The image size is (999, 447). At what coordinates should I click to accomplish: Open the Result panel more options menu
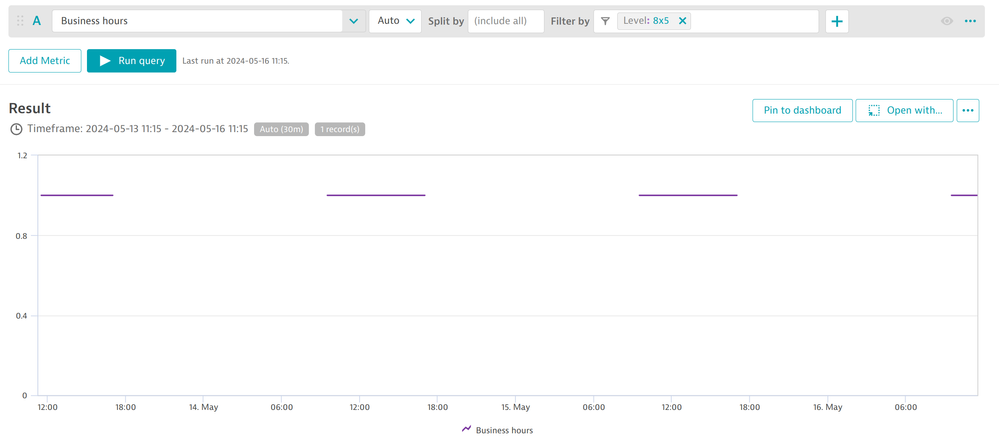pyautogui.click(x=967, y=110)
